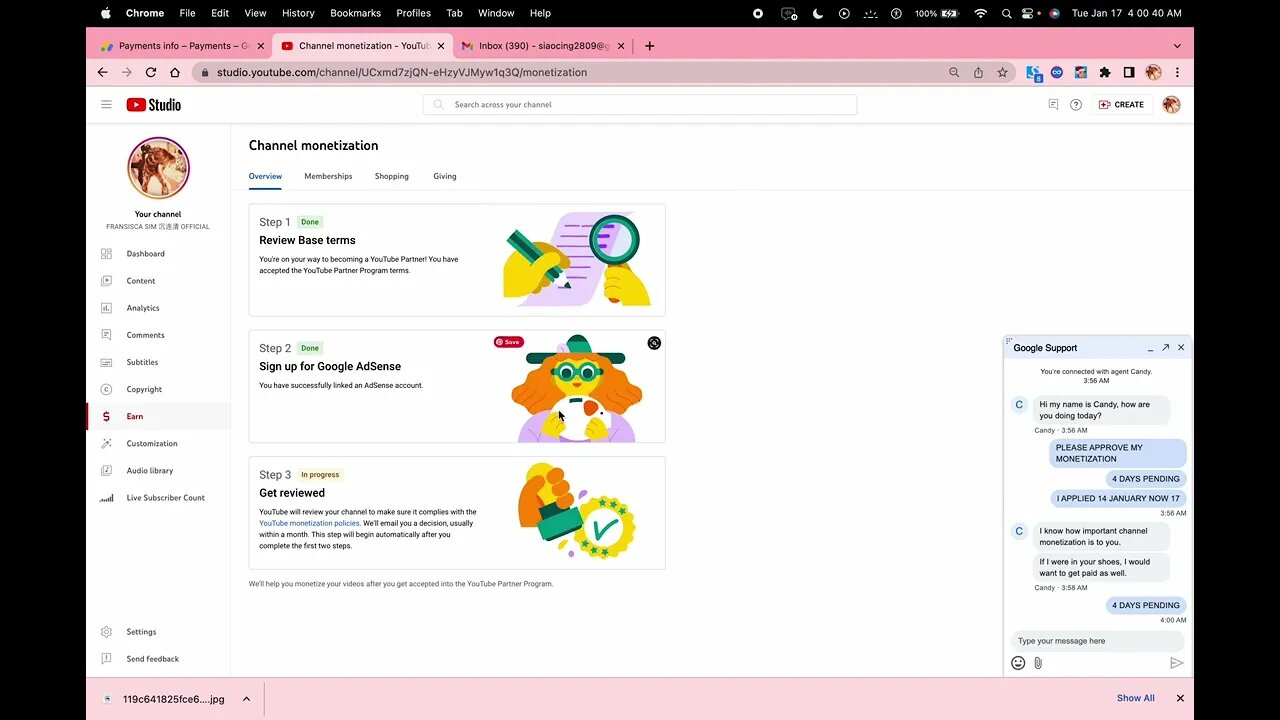1280x720 pixels.
Task: Switch to the Overview tab
Action: pos(265,176)
